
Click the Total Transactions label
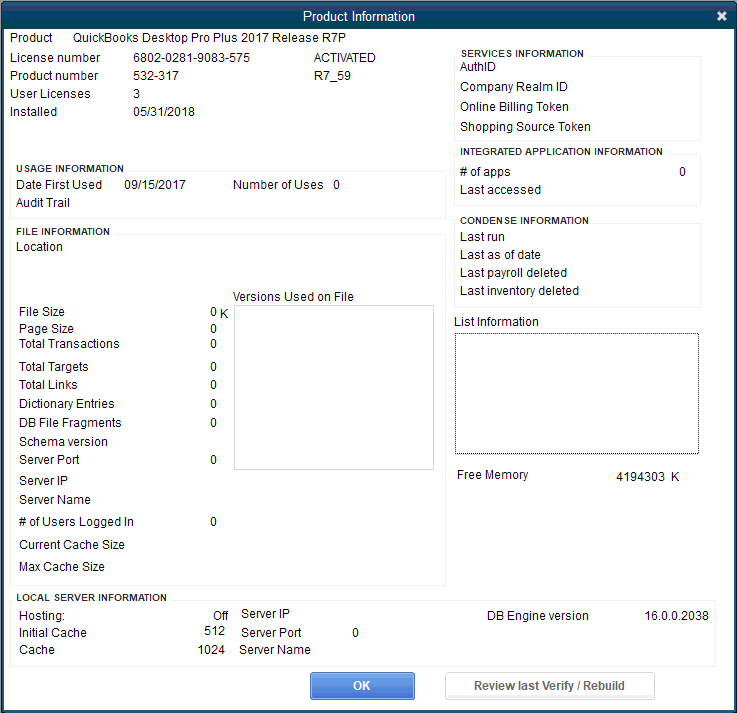69,344
